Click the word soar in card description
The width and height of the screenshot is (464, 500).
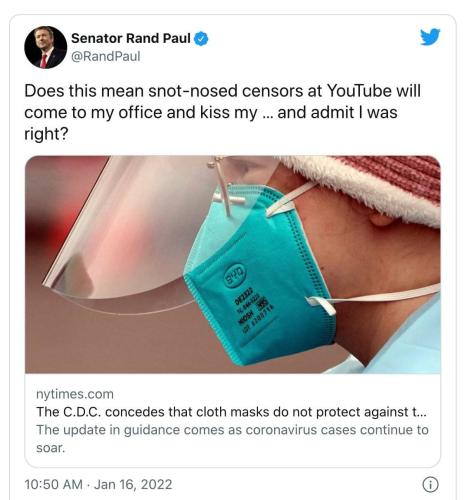50,448
